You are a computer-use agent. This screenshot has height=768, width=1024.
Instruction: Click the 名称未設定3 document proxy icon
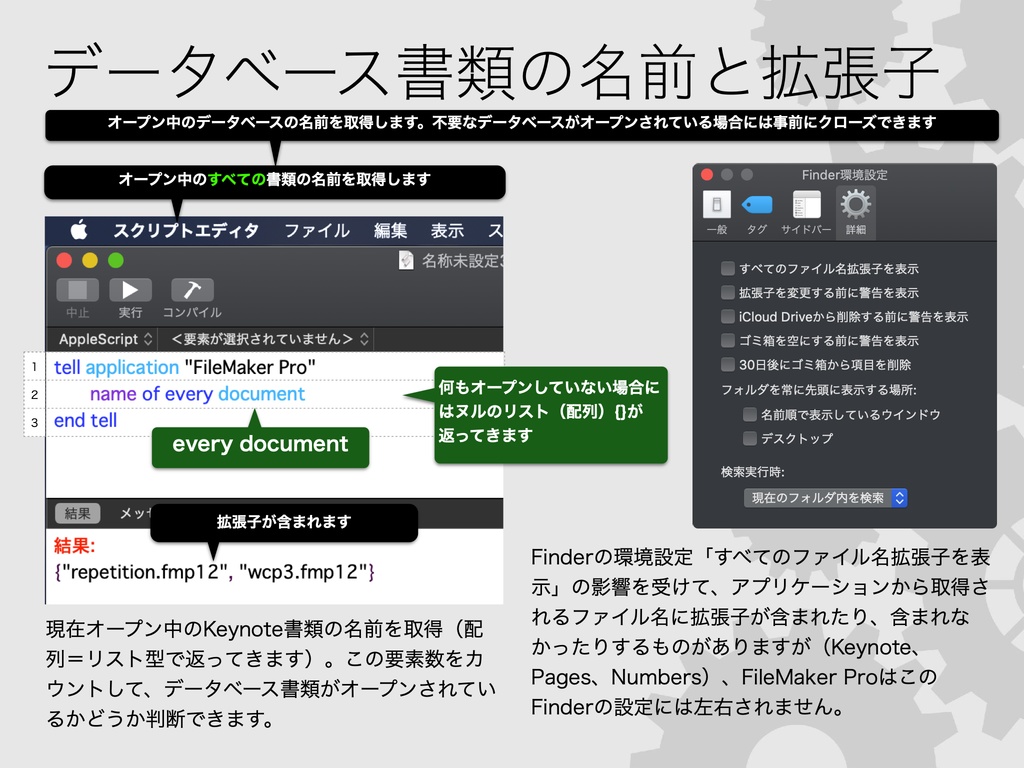coord(406,260)
